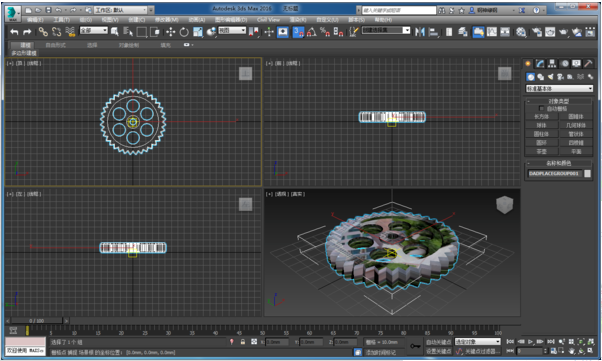Activate the Select Object tool

tap(114, 32)
